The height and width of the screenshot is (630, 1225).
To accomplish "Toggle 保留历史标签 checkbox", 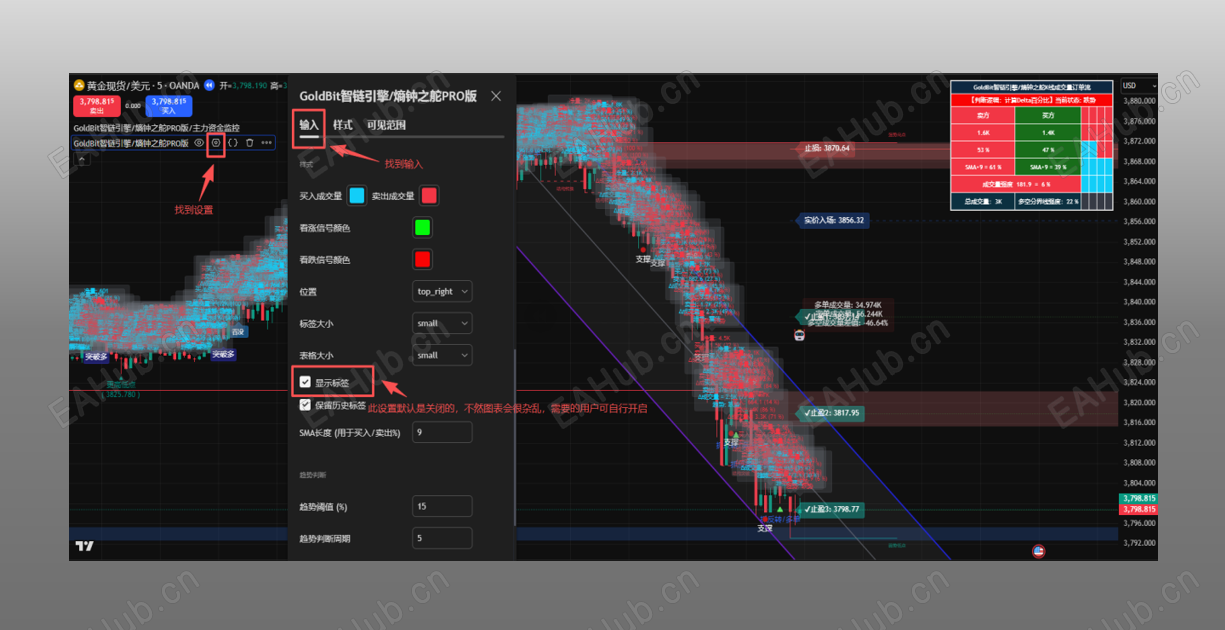I will [x=305, y=405].
